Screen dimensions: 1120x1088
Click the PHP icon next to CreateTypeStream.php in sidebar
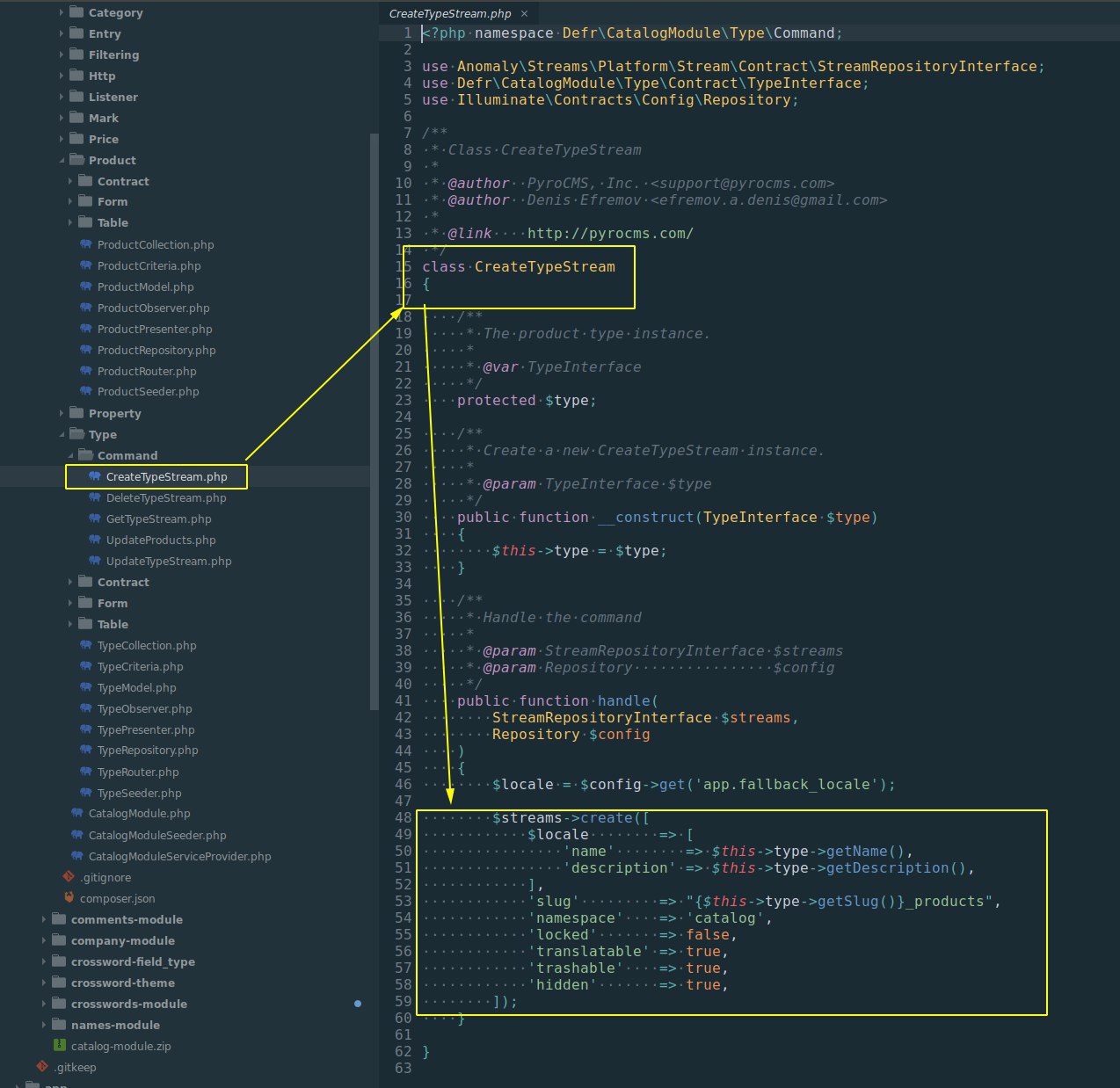tap(95, 476)
